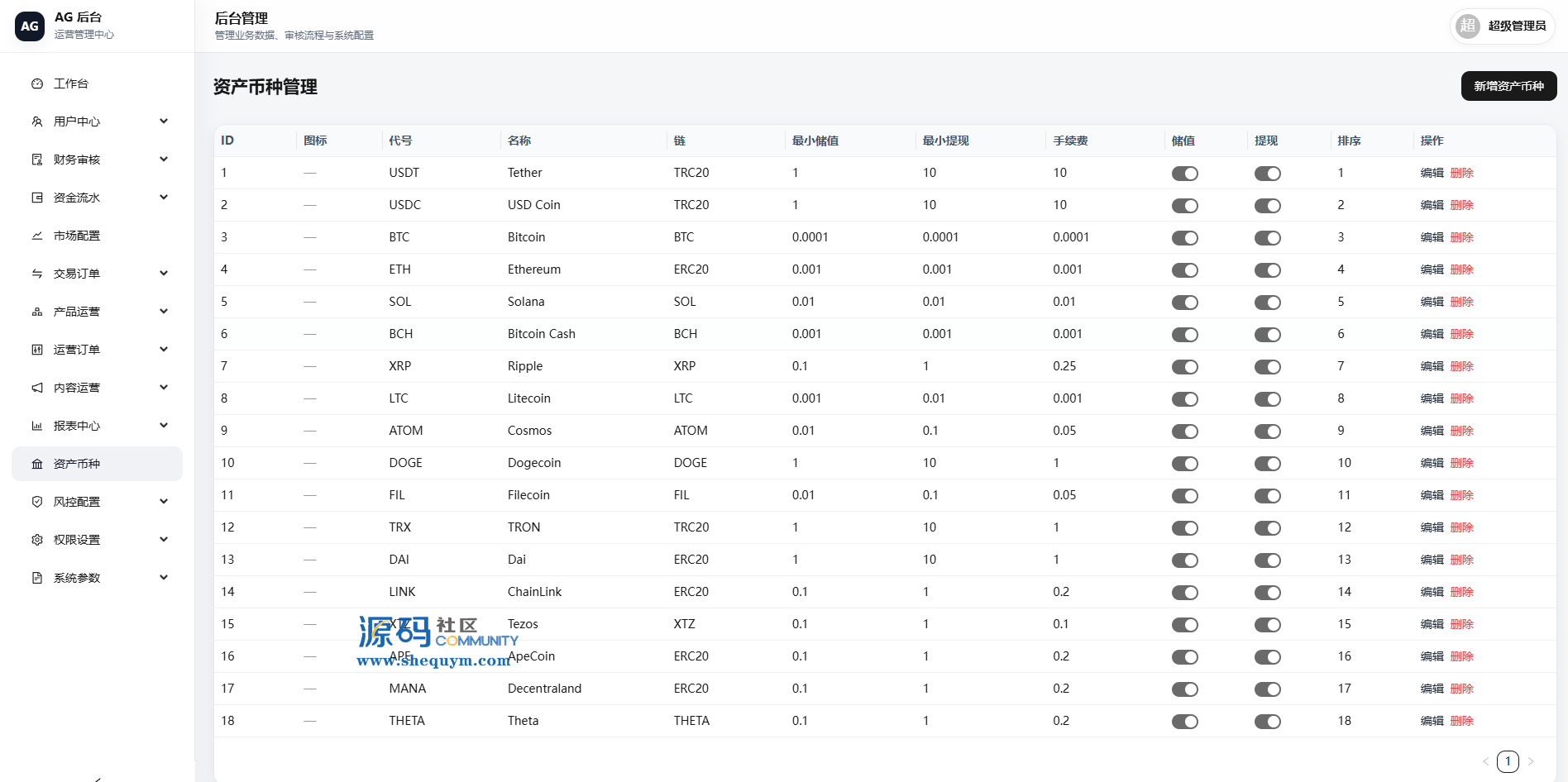Viewport: 1568px width, 782px height.
Task: Click page number 1 in pagination
Action: point(1508,761)
